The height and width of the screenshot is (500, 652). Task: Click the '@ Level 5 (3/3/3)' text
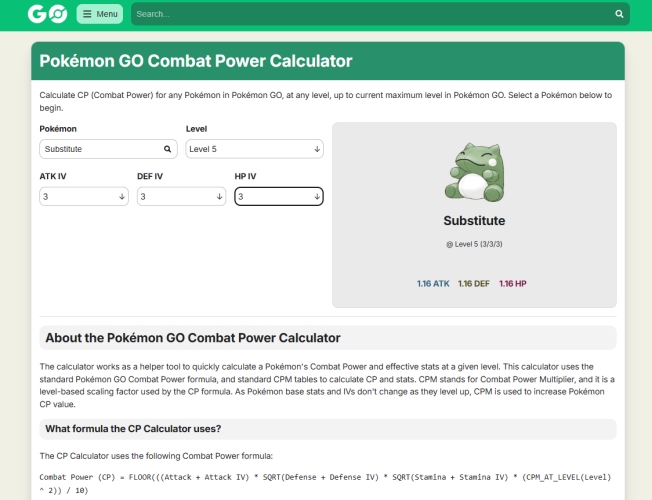474,244
